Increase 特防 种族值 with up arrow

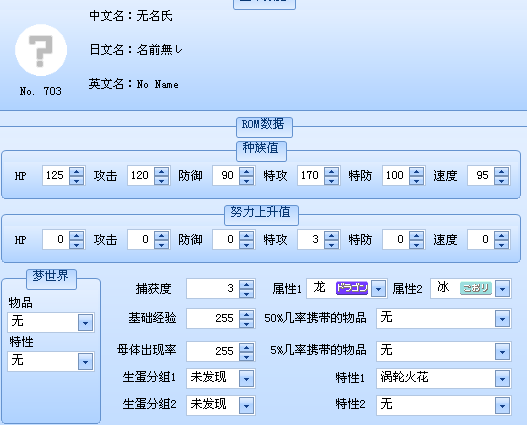[417, 171]
